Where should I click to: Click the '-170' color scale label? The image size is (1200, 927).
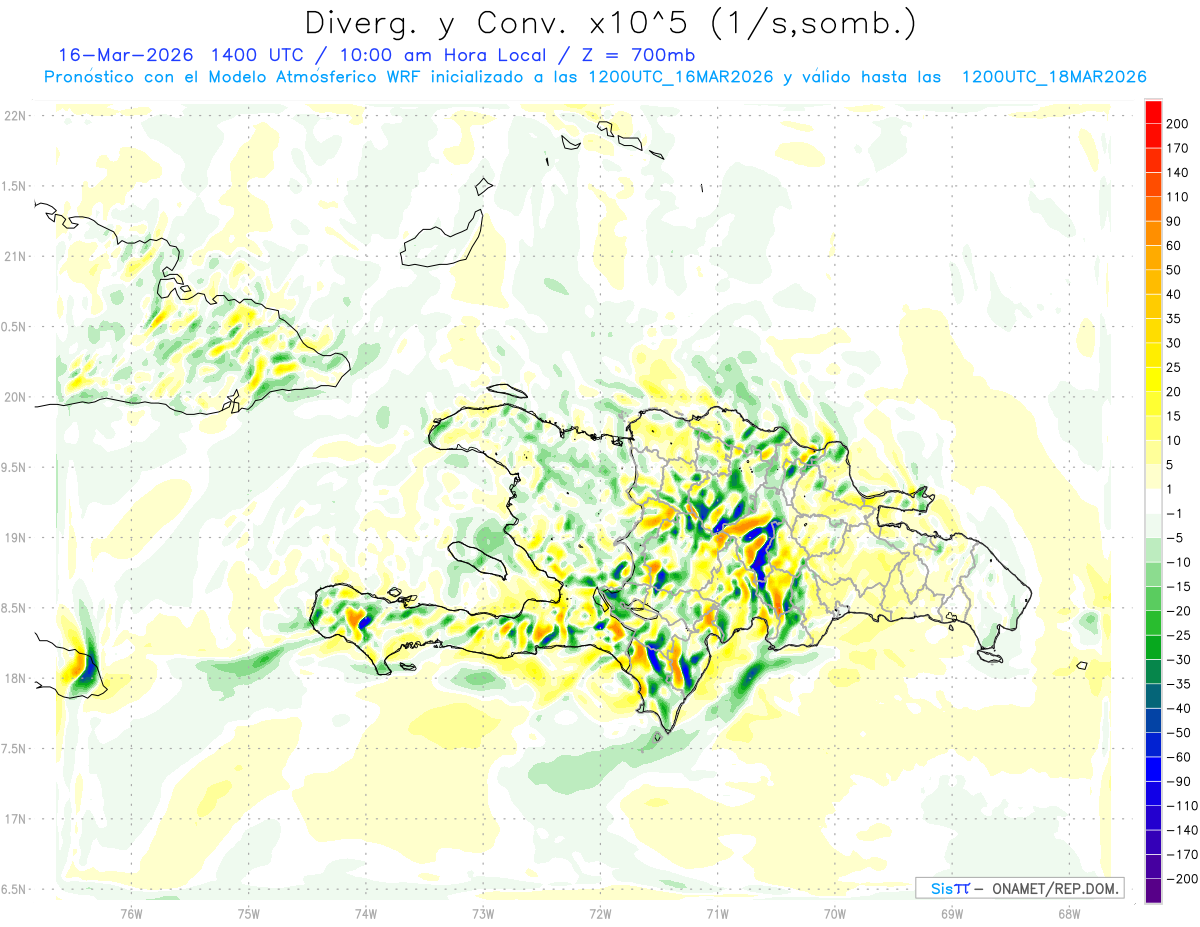1180,855
